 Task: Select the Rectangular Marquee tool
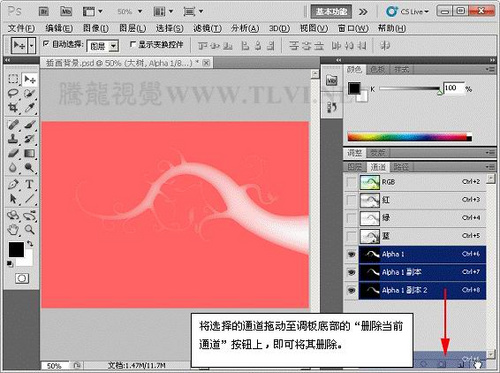point(13,79)
